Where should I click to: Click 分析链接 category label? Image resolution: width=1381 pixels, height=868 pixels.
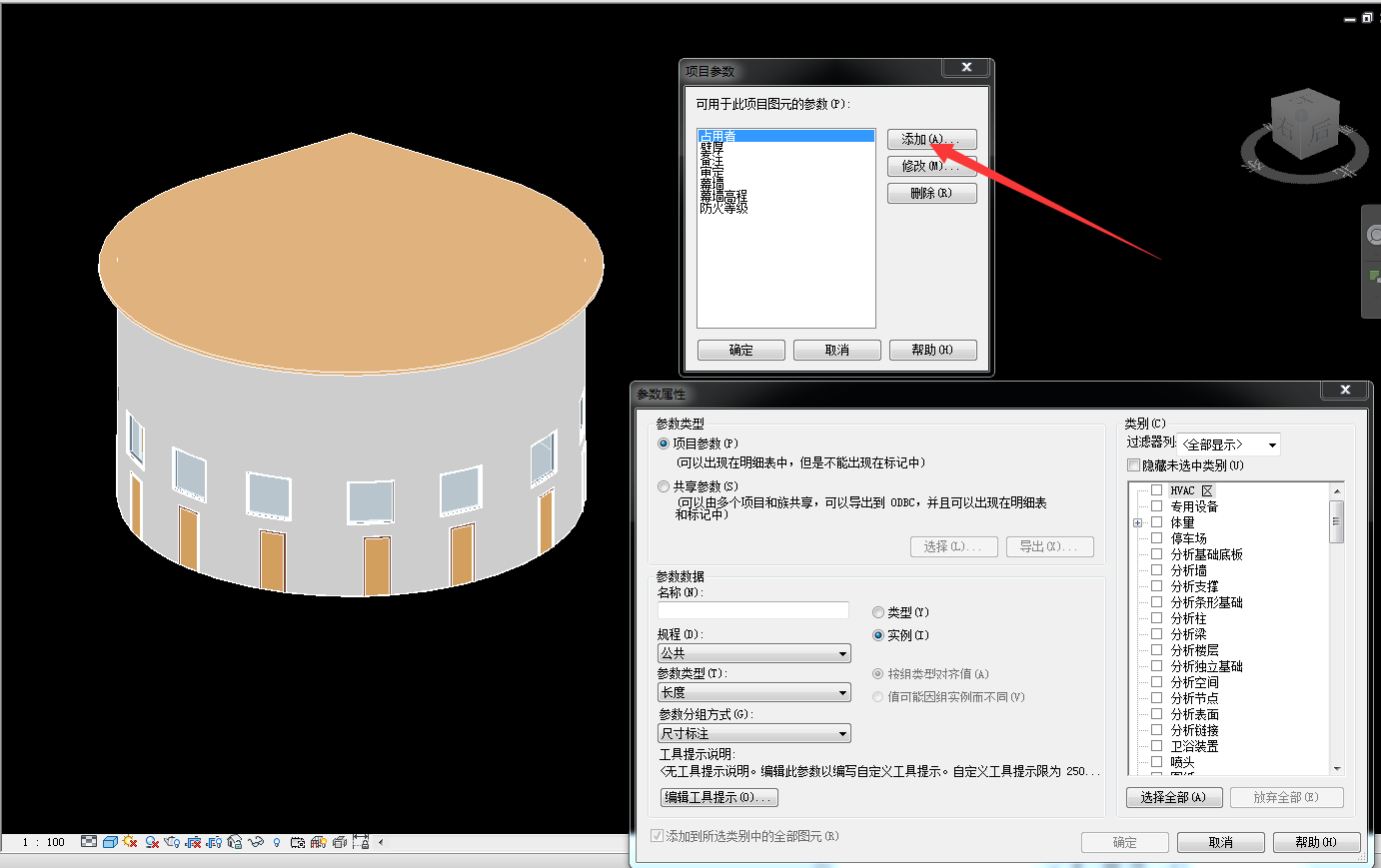(1194, 730)
